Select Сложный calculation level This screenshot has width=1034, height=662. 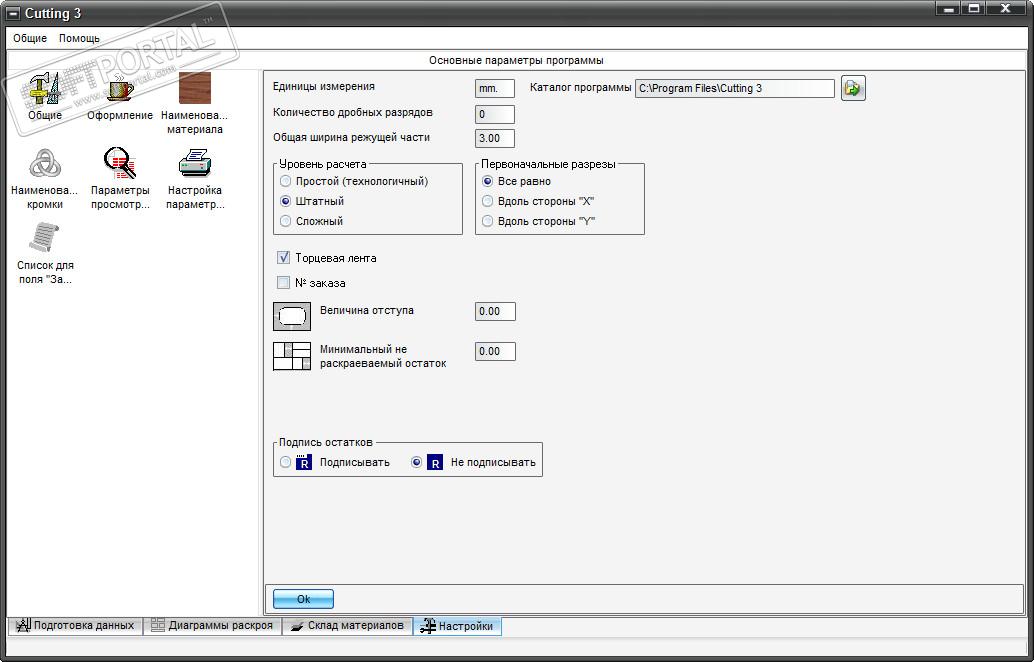point(286,222)
